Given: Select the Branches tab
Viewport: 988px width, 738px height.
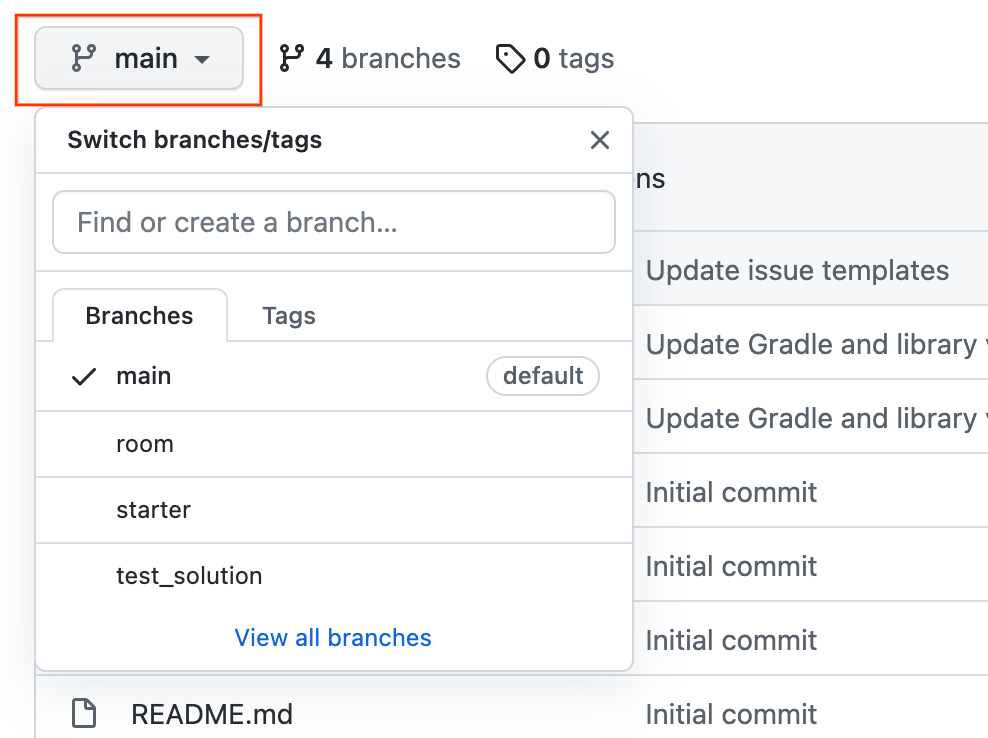Looking at the screenshot, I should [x=139, y=316].
